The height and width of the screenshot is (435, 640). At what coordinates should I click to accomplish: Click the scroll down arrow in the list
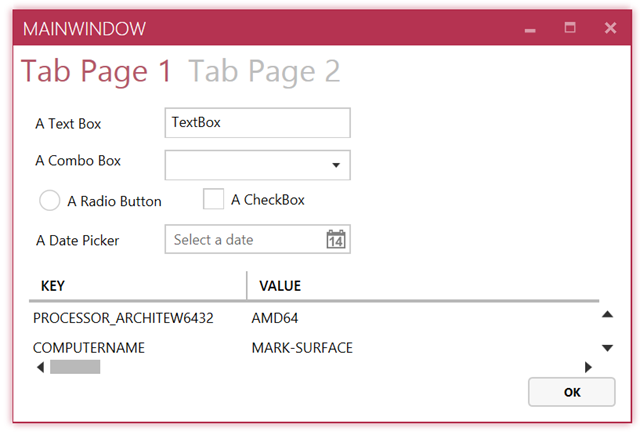606,348
